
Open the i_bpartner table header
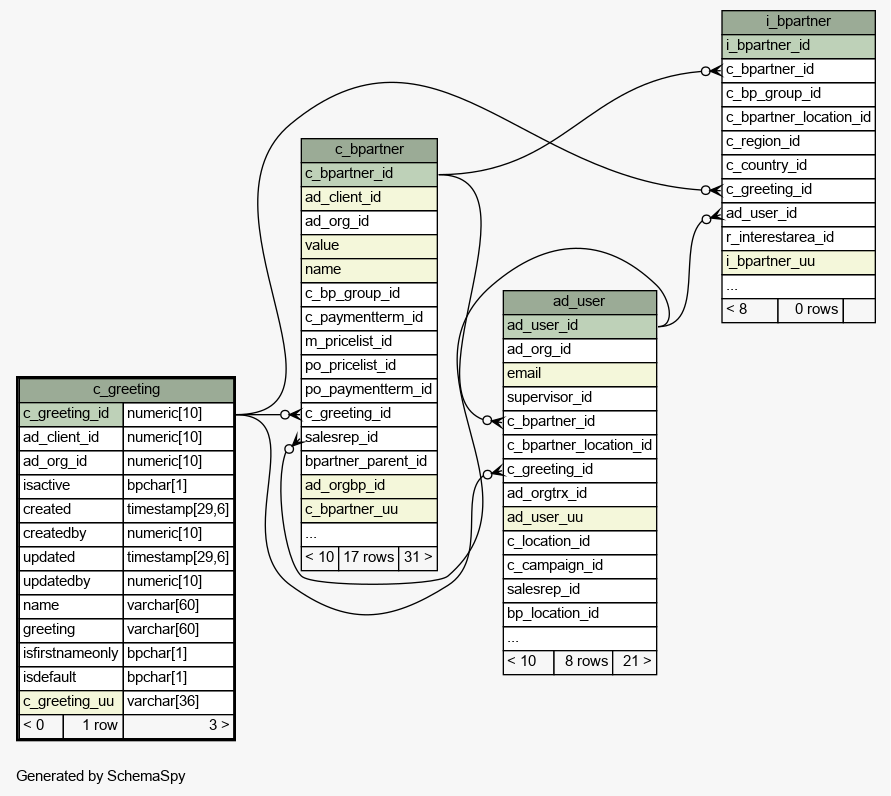point(798,22)
